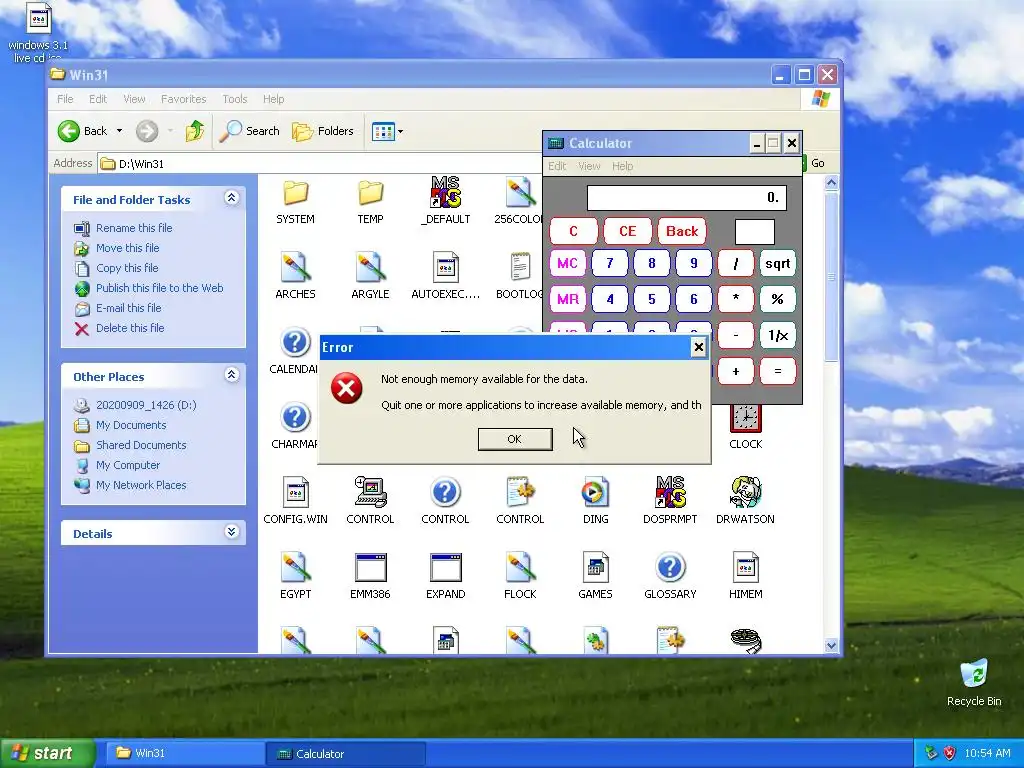
Task: Expand the Details panel
Action: 231,532
